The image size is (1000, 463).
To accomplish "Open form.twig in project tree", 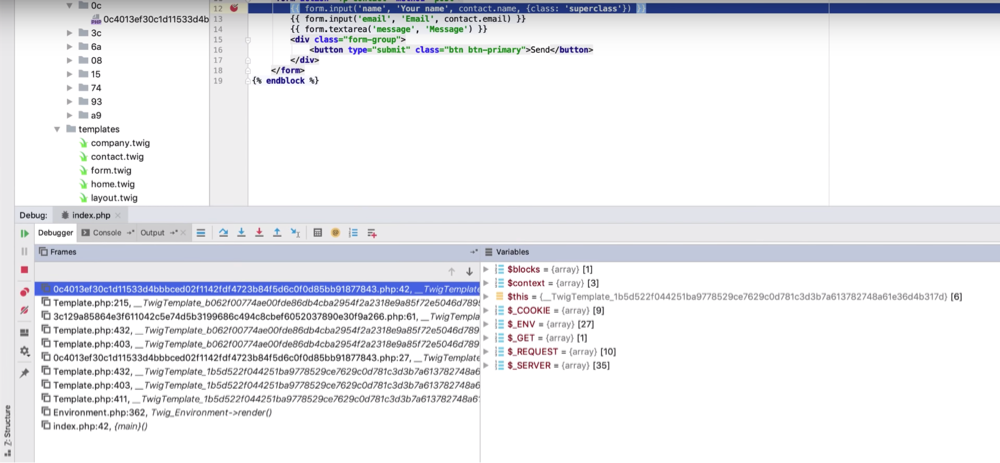I will tap(110, 171).
